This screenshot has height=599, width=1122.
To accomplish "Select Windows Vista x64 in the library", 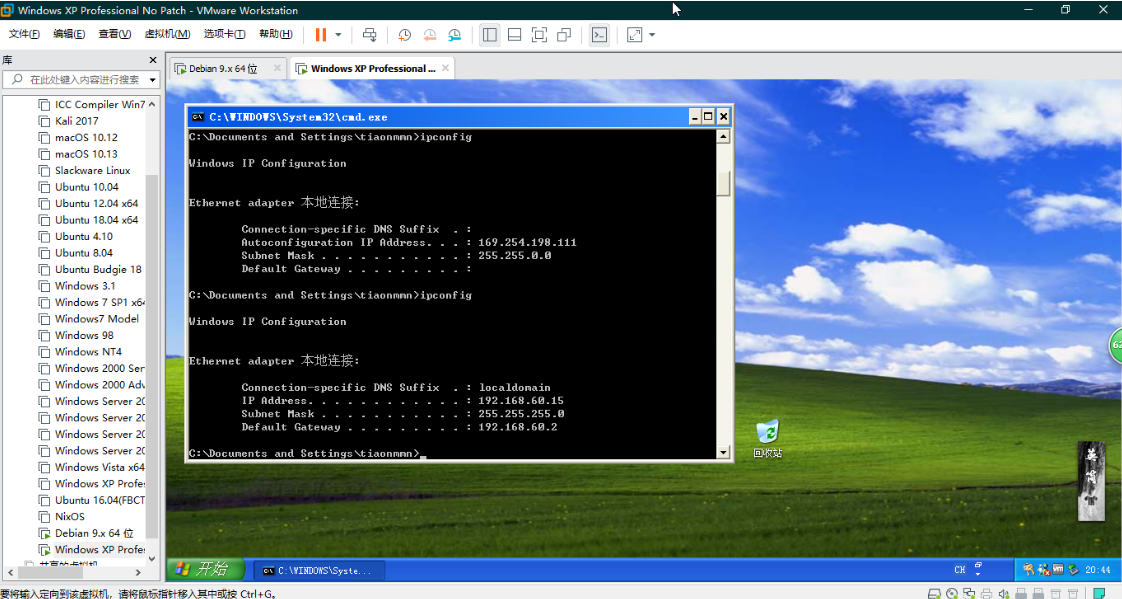I will [99, 467].
